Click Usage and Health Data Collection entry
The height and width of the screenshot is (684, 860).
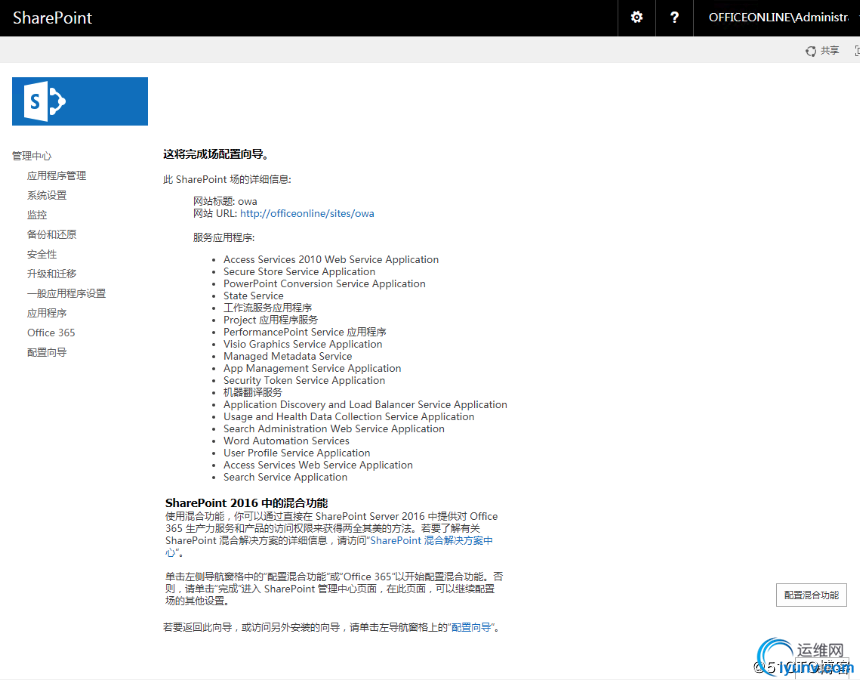point(349,416)
